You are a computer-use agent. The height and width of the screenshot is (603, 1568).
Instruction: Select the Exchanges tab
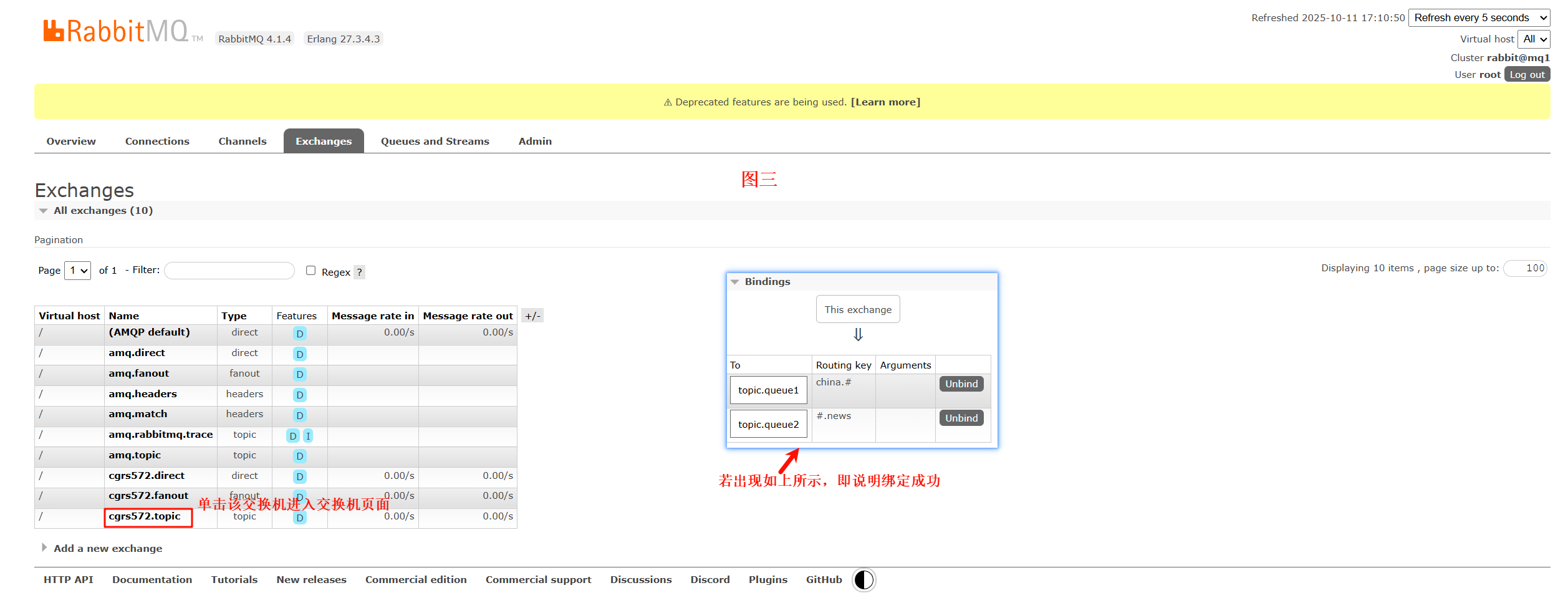coord(324,142)
